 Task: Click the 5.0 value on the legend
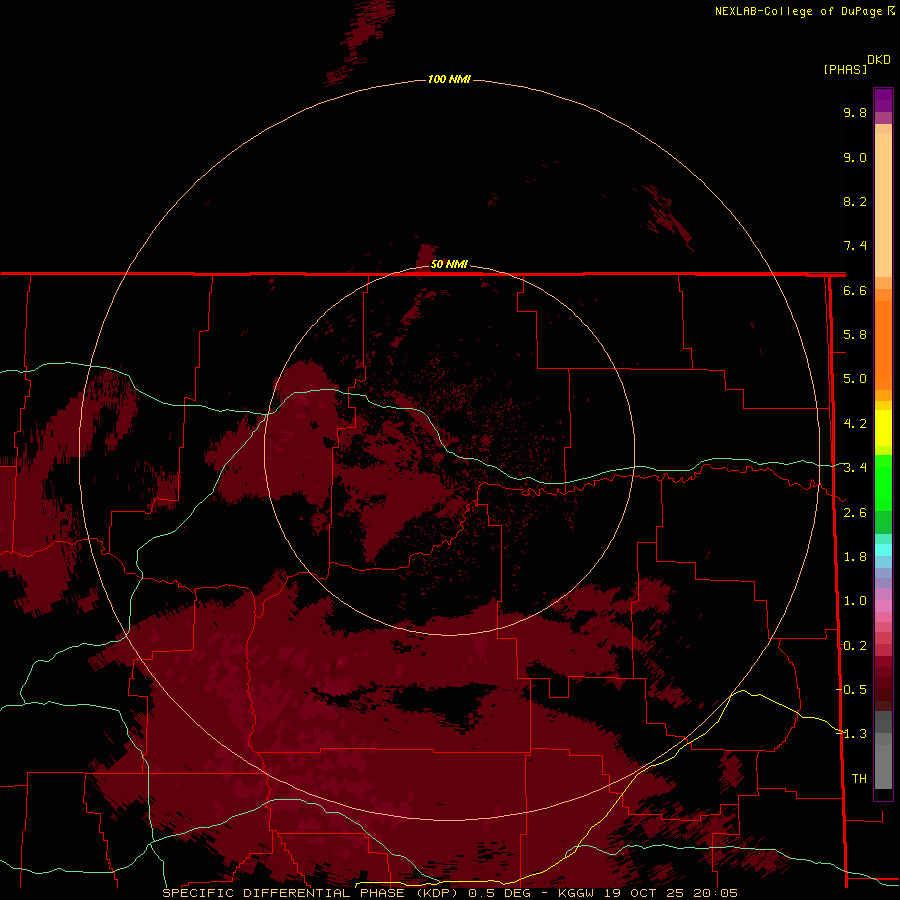(x=855, y=379)
